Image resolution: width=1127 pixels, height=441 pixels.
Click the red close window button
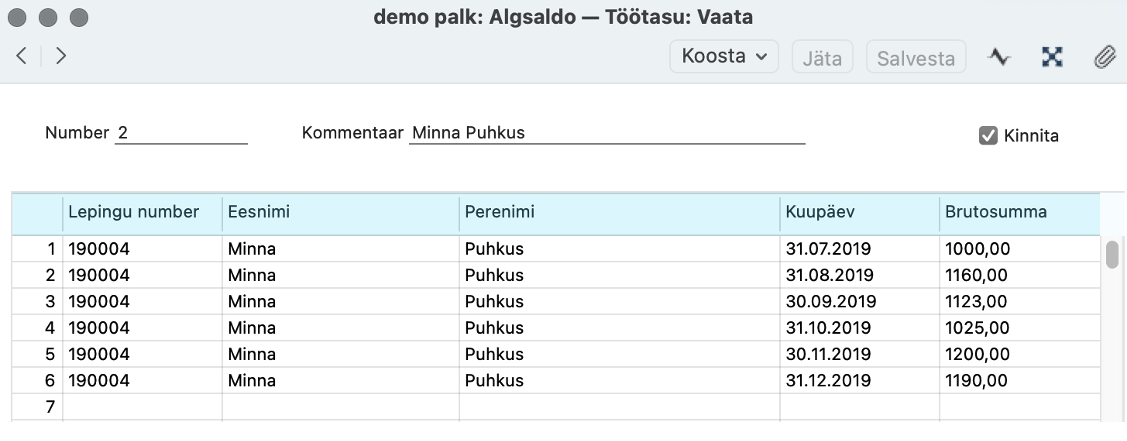tap(17, 17)
